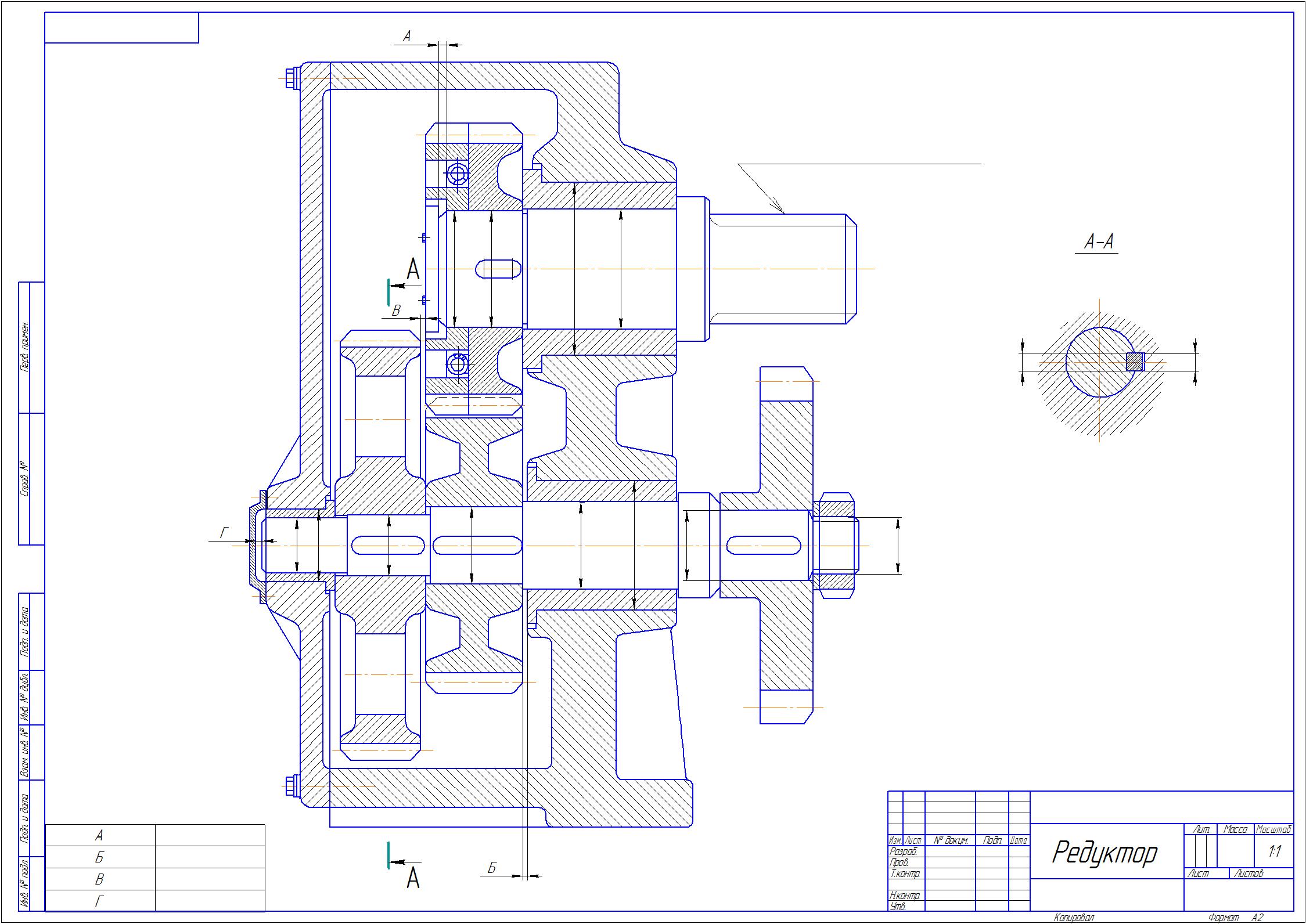Click the 'Б' dimension label at drawing bottom
Viewport: 1306px width, 924px height.
click(492, 868)
